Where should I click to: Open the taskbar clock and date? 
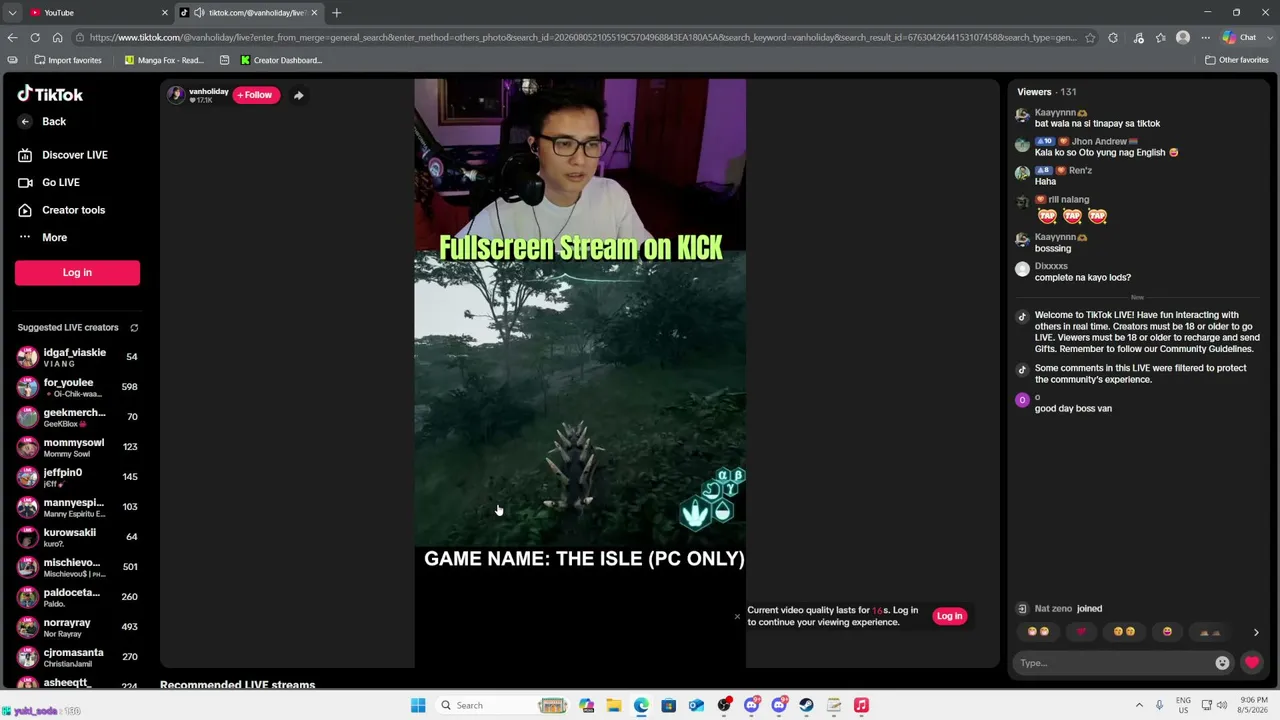1253,706
